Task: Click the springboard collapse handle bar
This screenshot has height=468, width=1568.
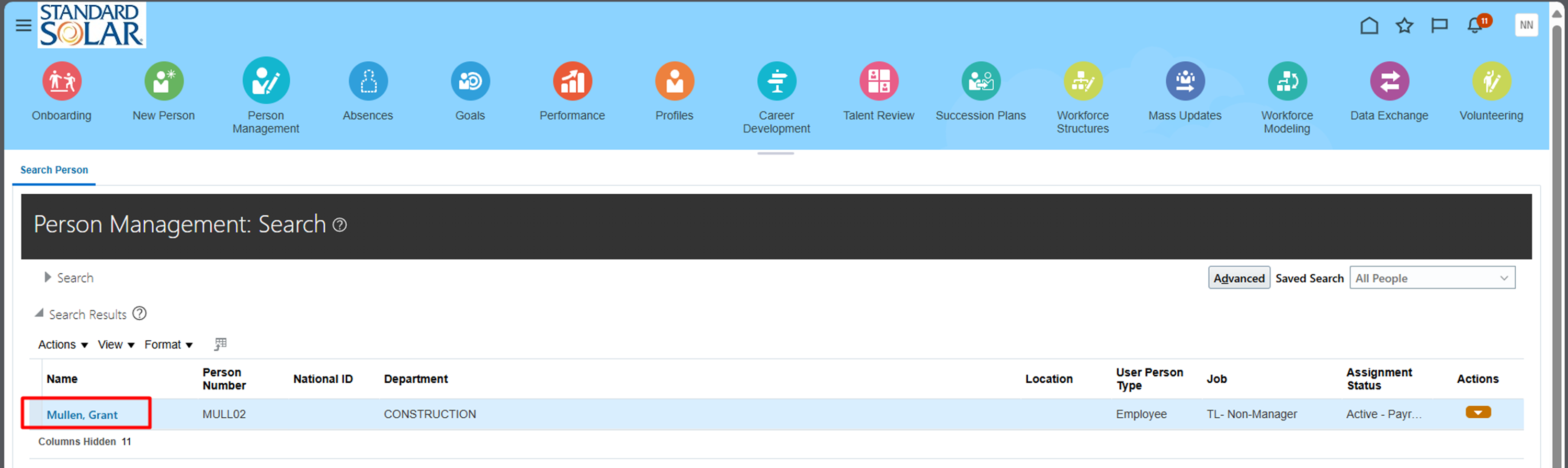Action: (x=776, y=153)
